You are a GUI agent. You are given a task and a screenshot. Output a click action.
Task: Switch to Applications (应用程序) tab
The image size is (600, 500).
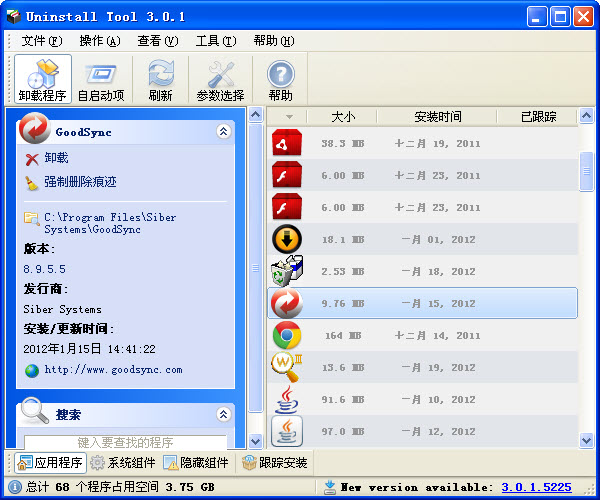point(51,463)
